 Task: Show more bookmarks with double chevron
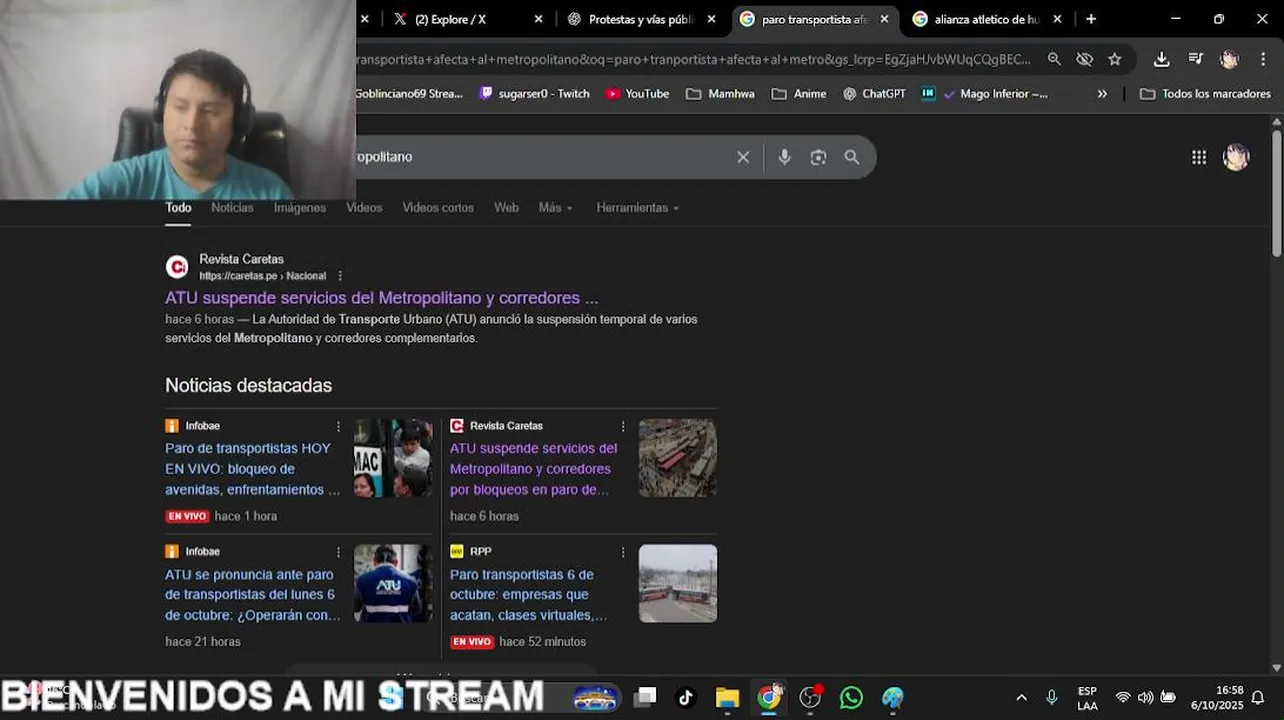point(1102,94)
